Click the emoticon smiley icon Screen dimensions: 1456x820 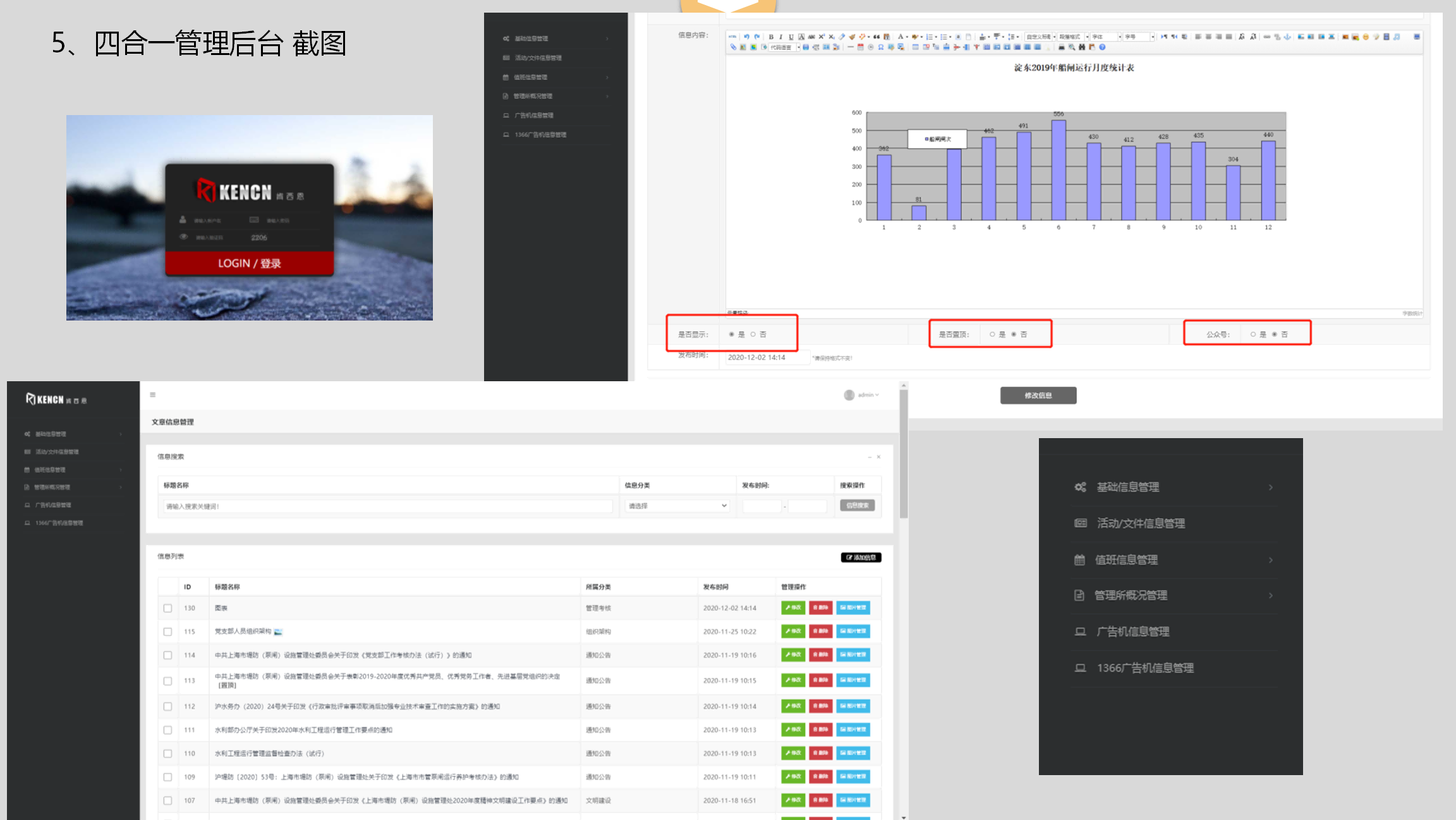pos(1366,37)
